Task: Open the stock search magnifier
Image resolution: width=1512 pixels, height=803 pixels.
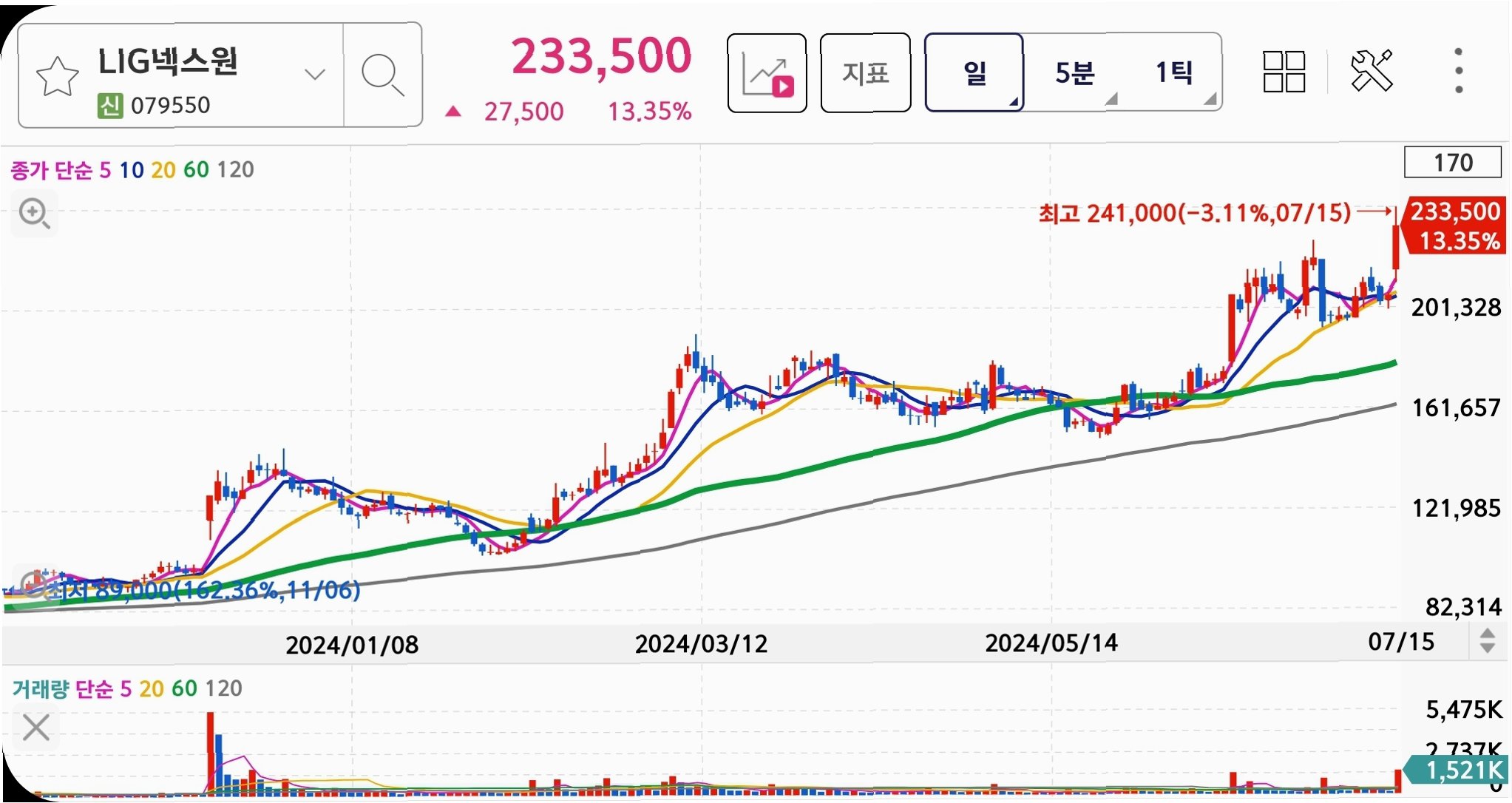Action: click(382, 75)
